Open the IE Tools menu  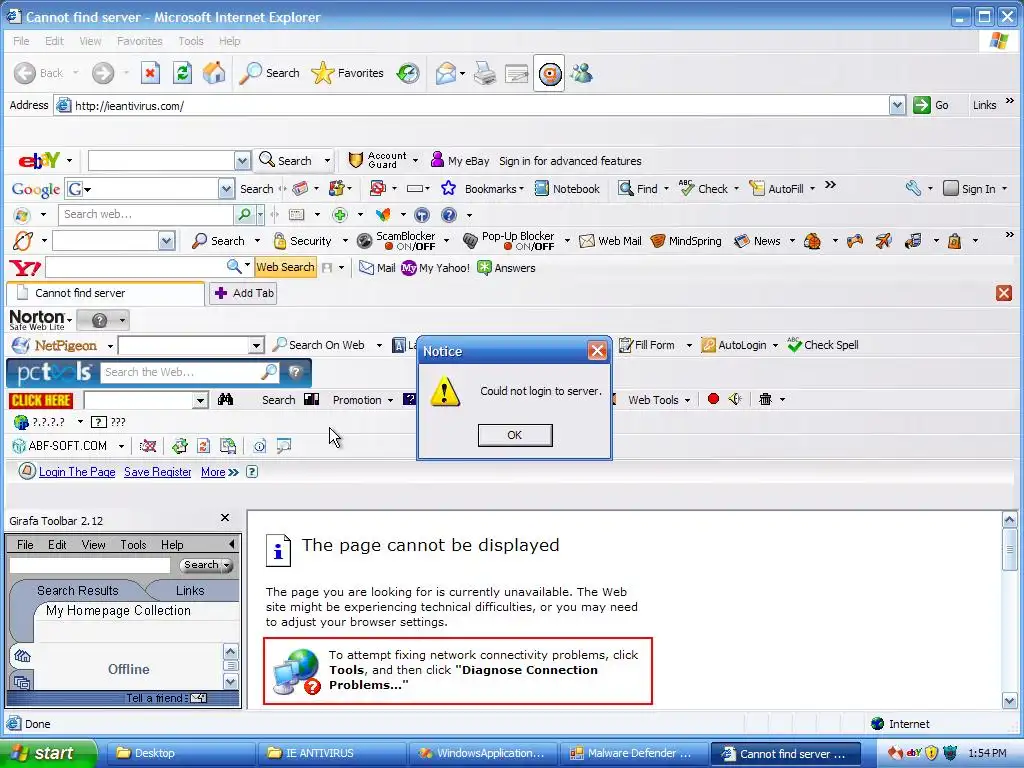tap(191, 41)
